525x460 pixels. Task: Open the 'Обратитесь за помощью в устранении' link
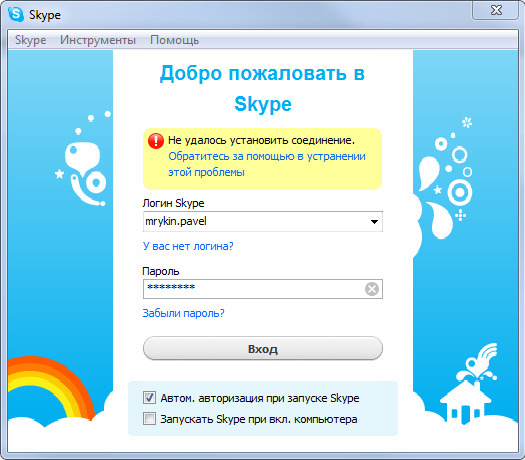267,164
